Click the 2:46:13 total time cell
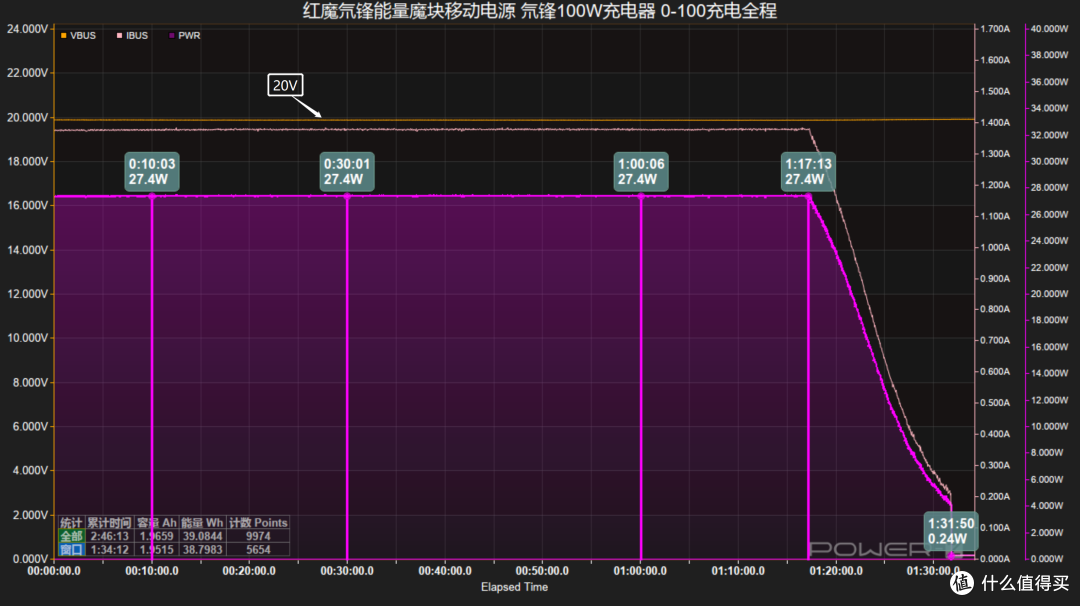Image resolution: width=1080 pixels, height=606 pixels. click(x=110, y=536)
